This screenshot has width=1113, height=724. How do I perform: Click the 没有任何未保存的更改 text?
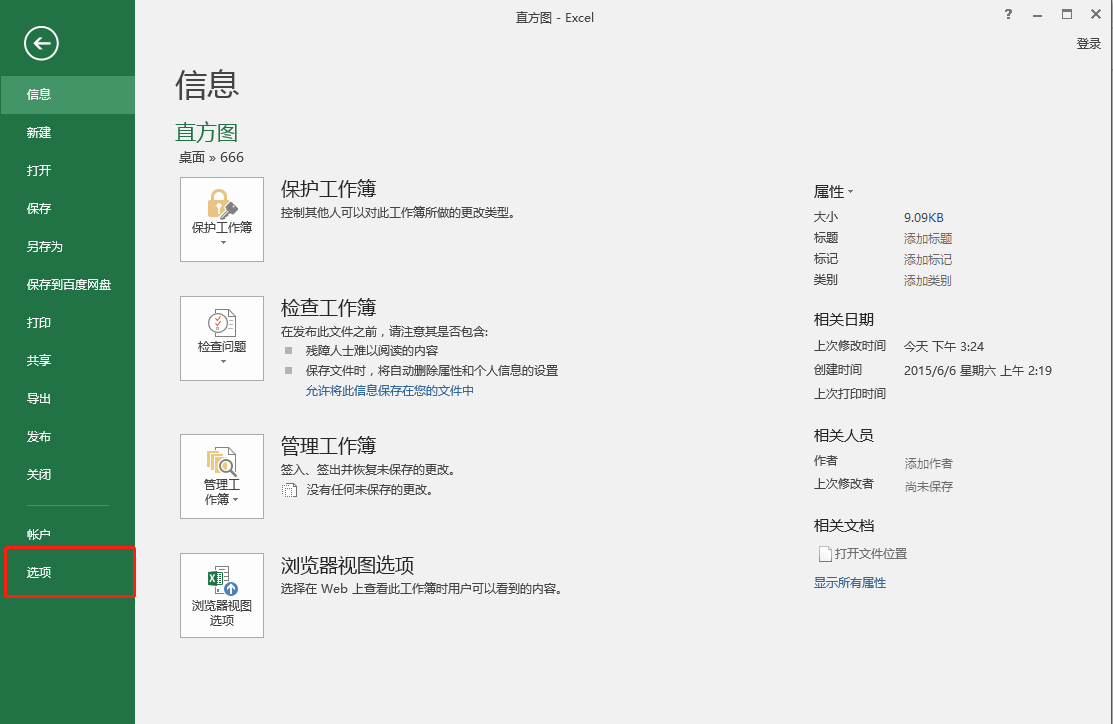pyautogui.click(x=370, y=490)
